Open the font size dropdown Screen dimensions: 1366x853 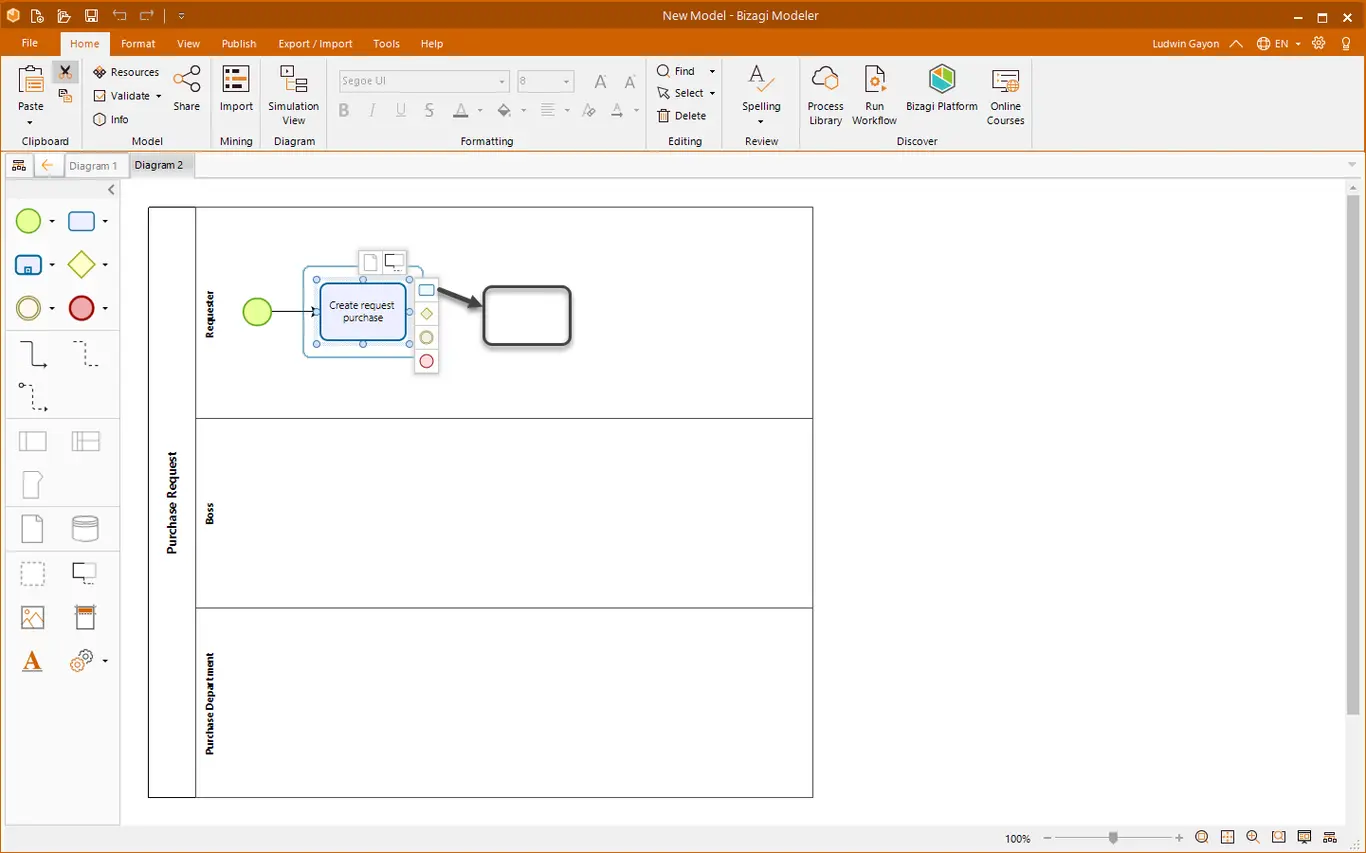(566, 81)
